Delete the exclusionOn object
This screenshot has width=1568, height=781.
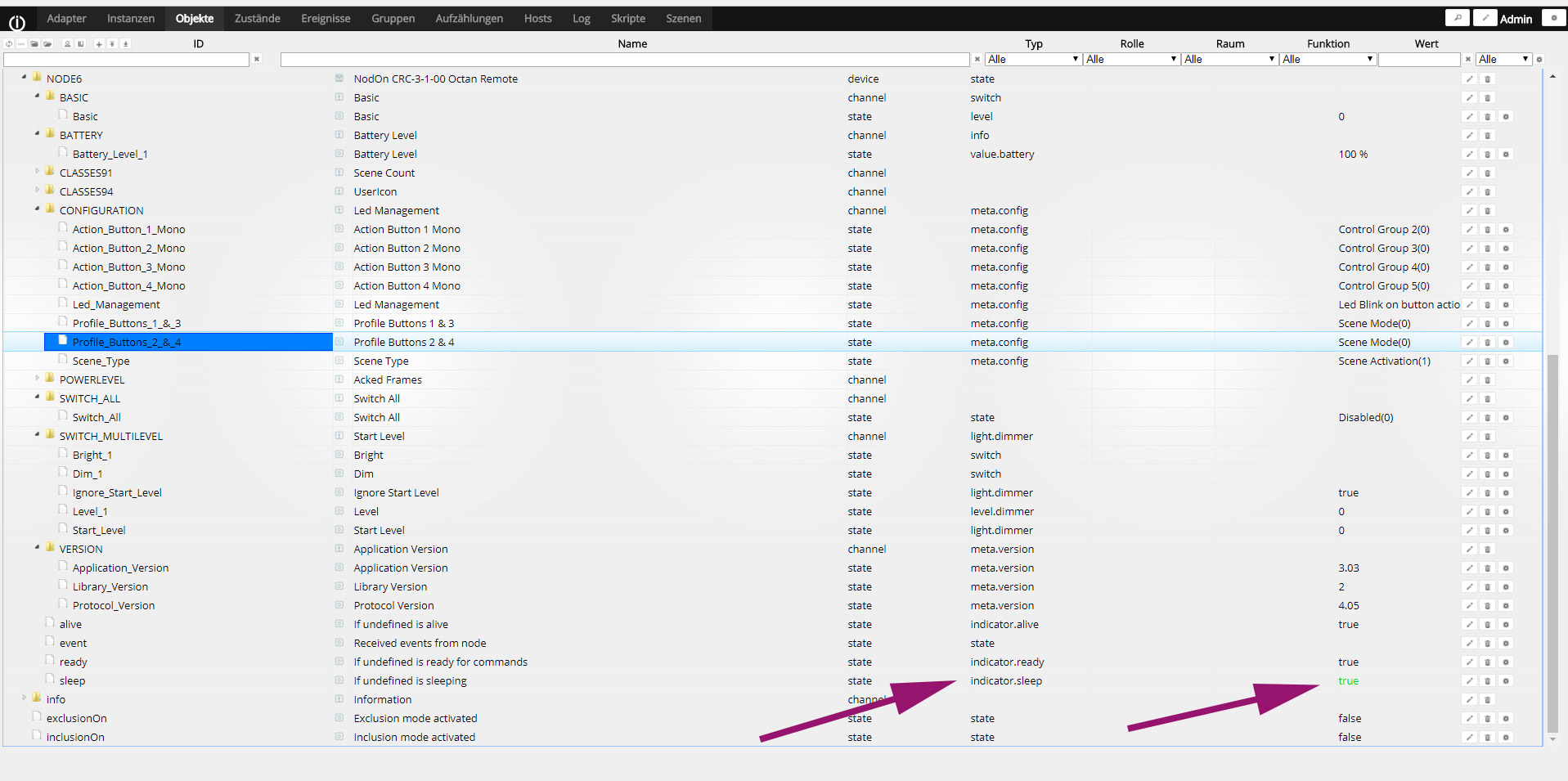pyautogui.click(x=1488, y=719)
